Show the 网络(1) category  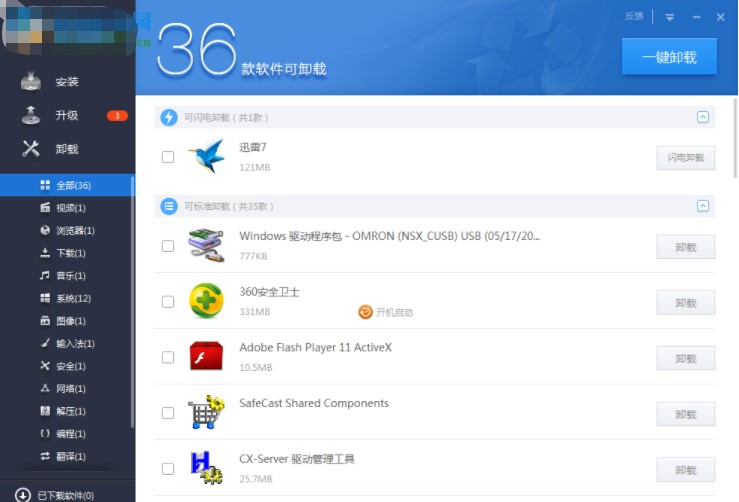(x=66, y=389)
